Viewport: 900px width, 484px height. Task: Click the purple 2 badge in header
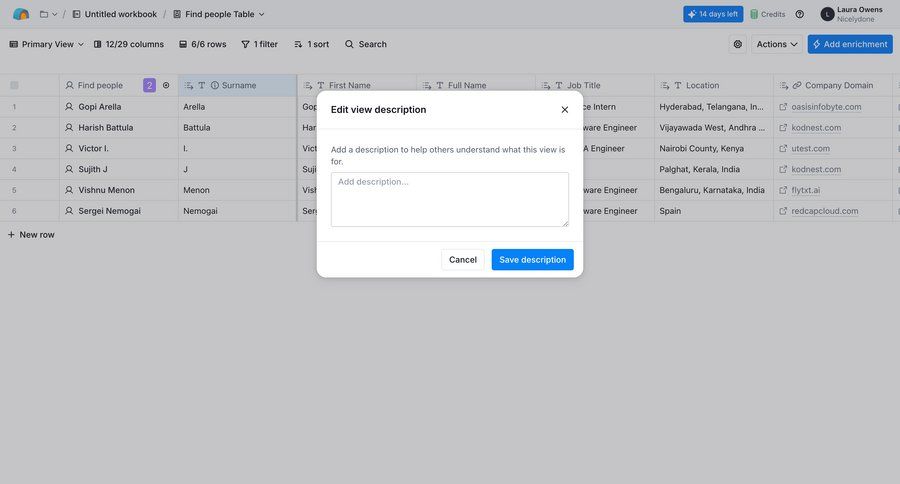click(x=149, y=86)
